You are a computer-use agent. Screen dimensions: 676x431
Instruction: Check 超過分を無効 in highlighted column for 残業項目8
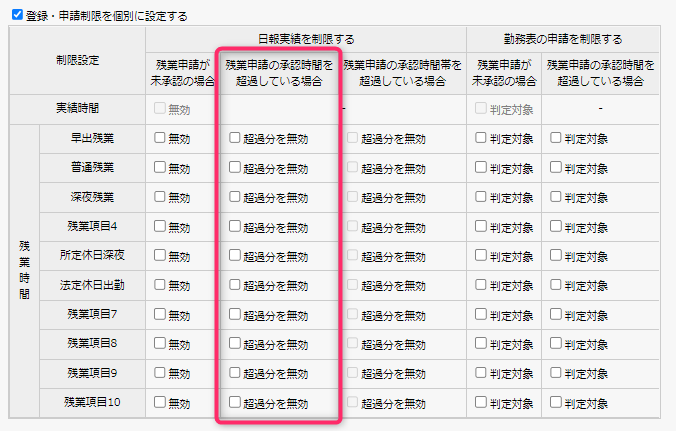(x=235, y=343)
